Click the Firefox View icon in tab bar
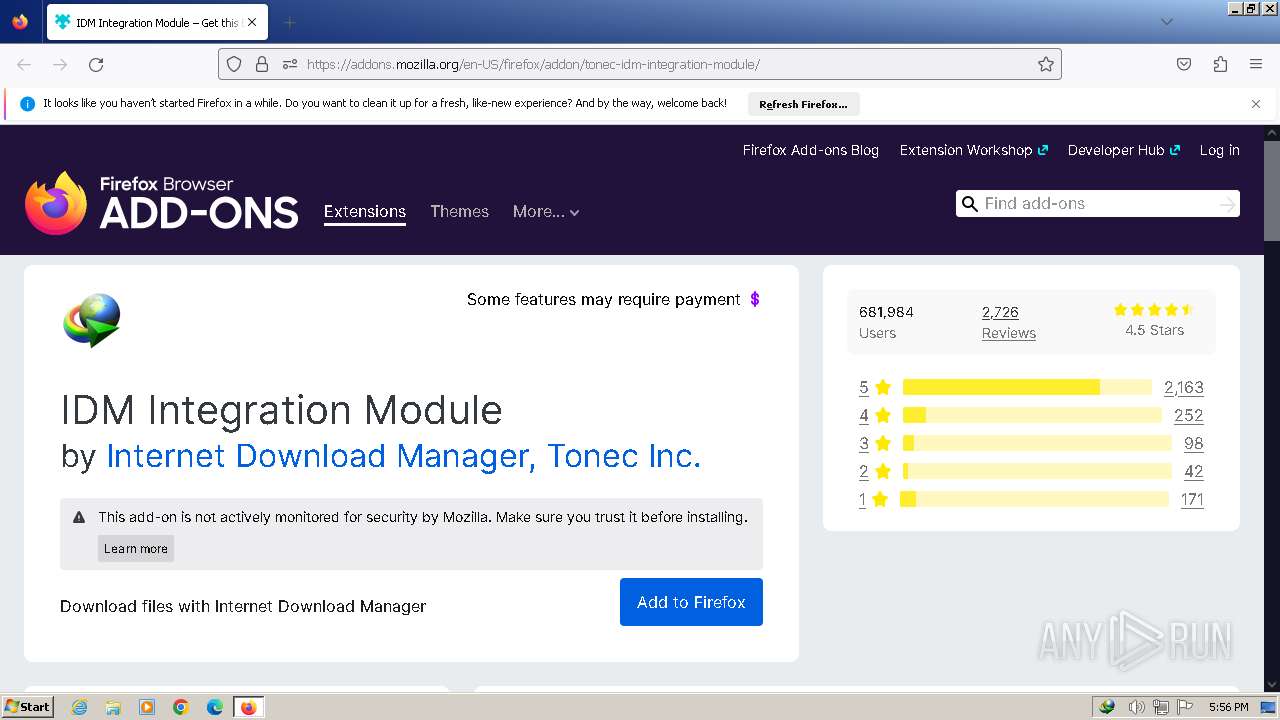Screen dimensions: 1280x720 tap(20, 22)
